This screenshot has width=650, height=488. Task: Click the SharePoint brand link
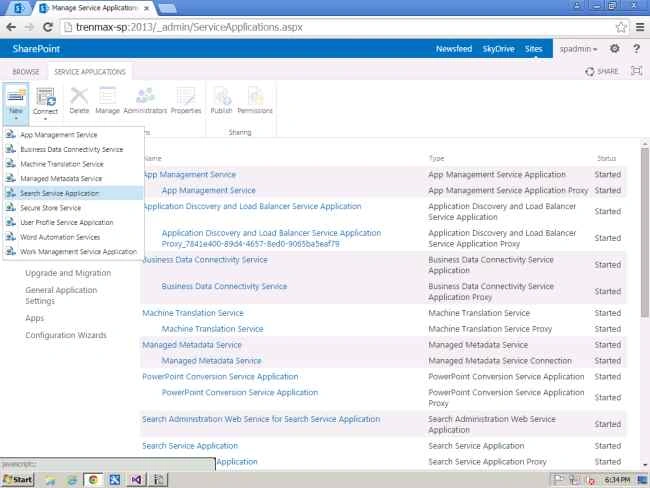tap(36, 49)
